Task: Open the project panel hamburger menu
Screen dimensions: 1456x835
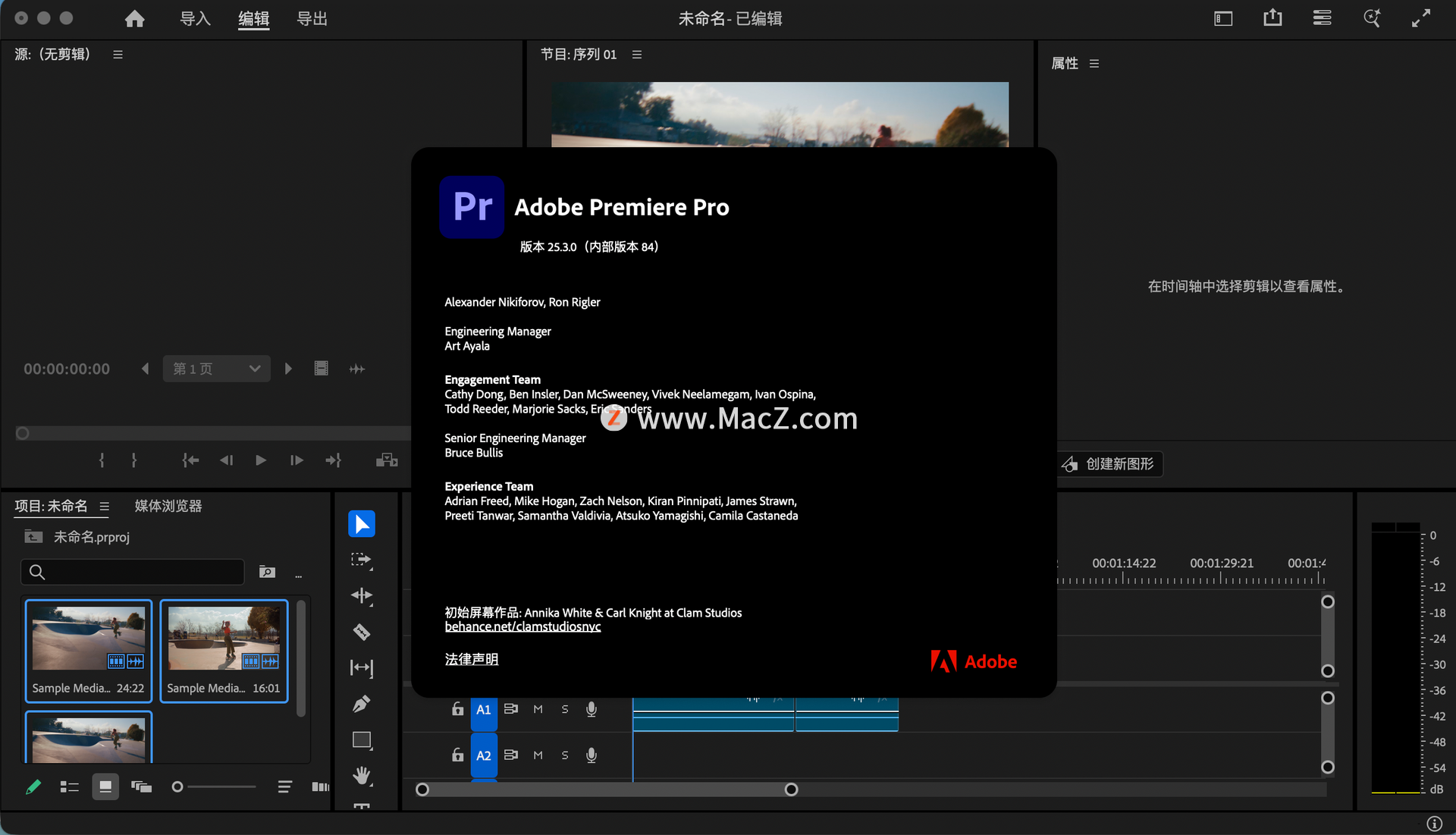Action: point(105,507)
